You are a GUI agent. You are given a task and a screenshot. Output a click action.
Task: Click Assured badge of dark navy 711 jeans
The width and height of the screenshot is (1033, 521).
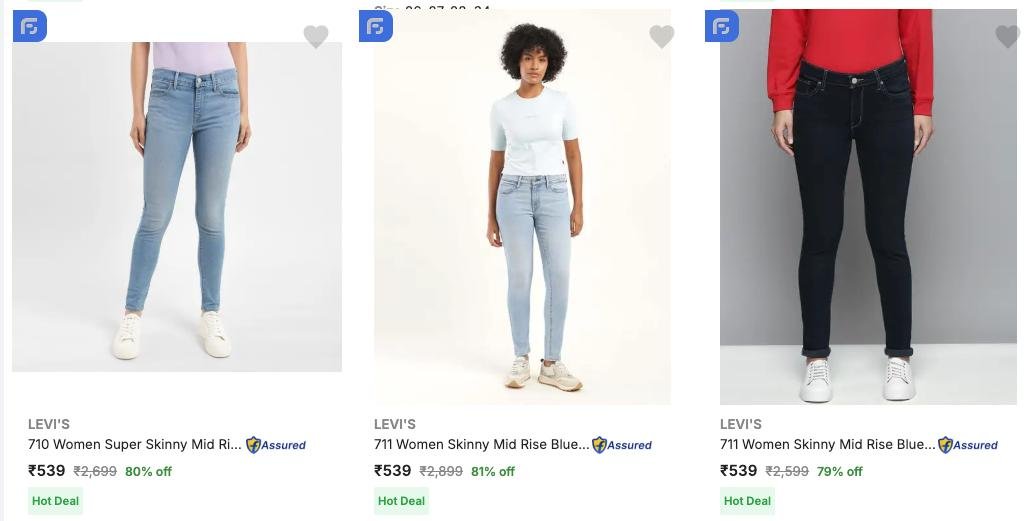point(968,445)
